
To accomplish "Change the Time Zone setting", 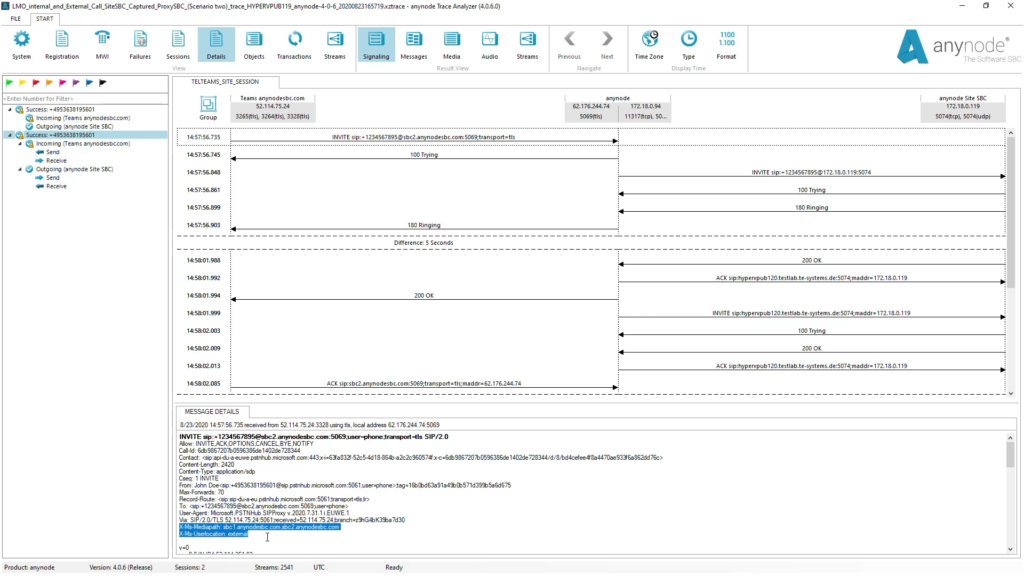I will click(649, 45).
